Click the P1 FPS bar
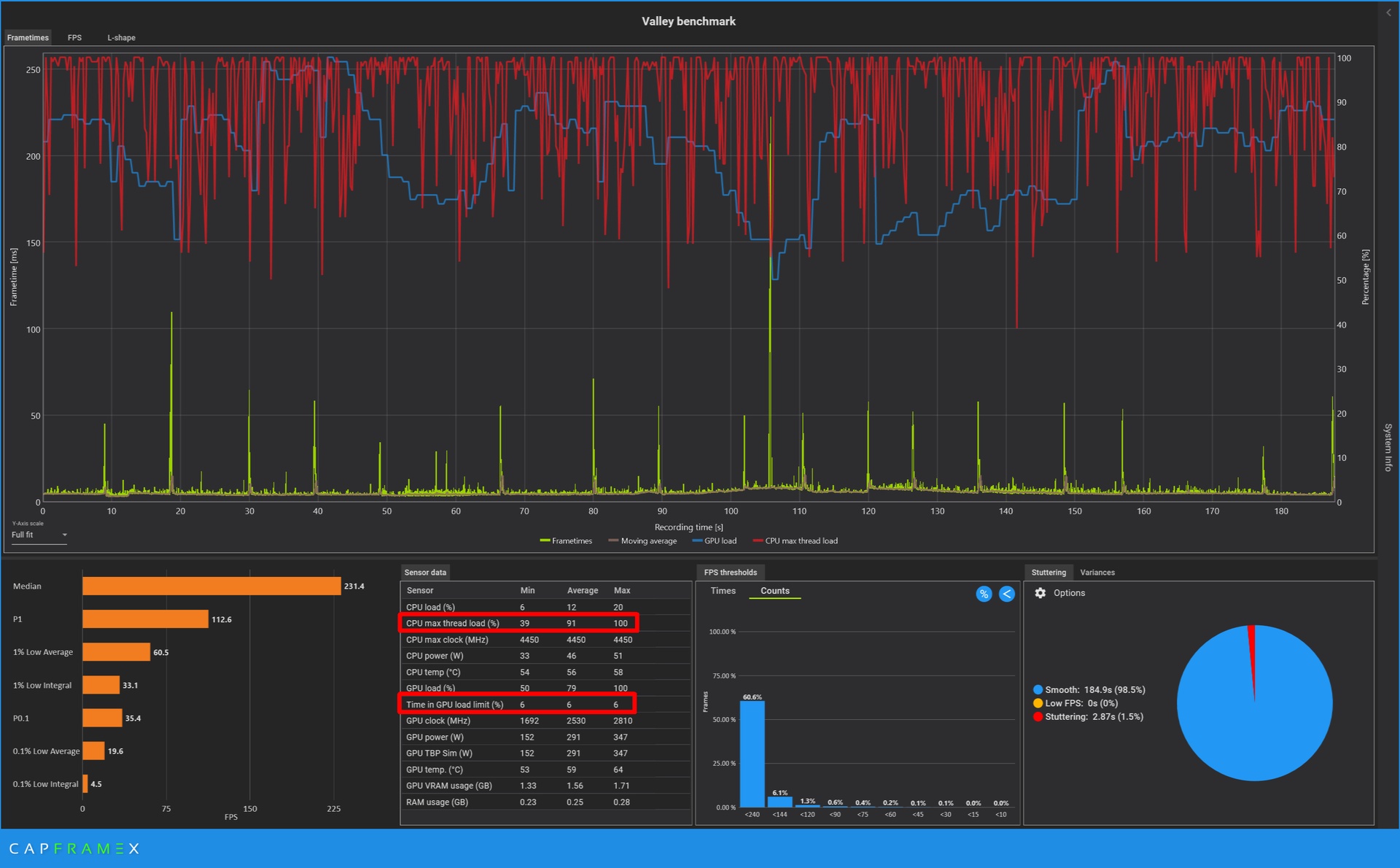1400x868 pixels. point(145,619)
